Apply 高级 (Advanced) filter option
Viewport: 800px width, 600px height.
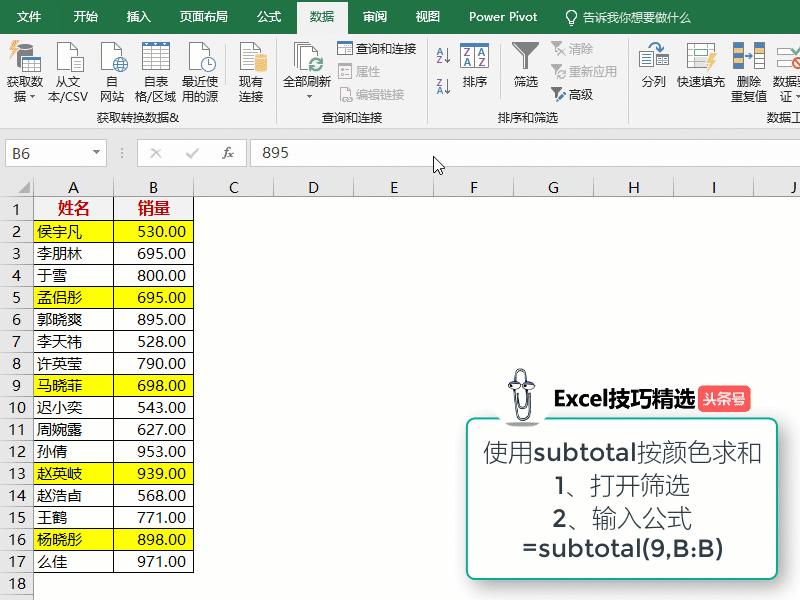575,94
